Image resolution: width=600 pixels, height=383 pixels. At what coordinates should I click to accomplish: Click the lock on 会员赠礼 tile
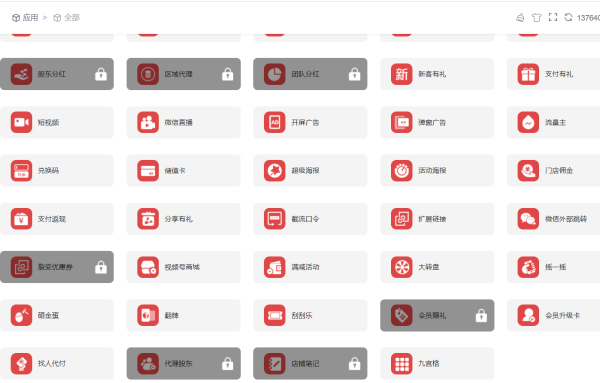(481, 315)
